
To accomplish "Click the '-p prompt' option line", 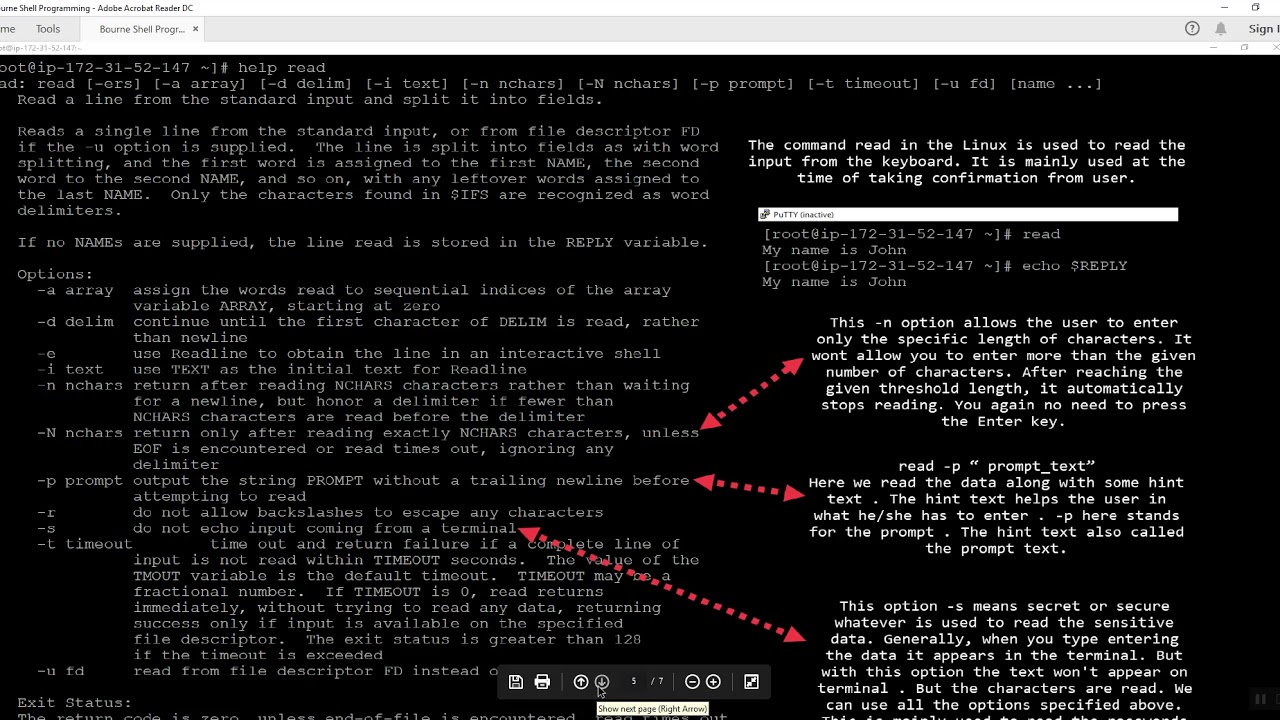I will pos(363,481).
